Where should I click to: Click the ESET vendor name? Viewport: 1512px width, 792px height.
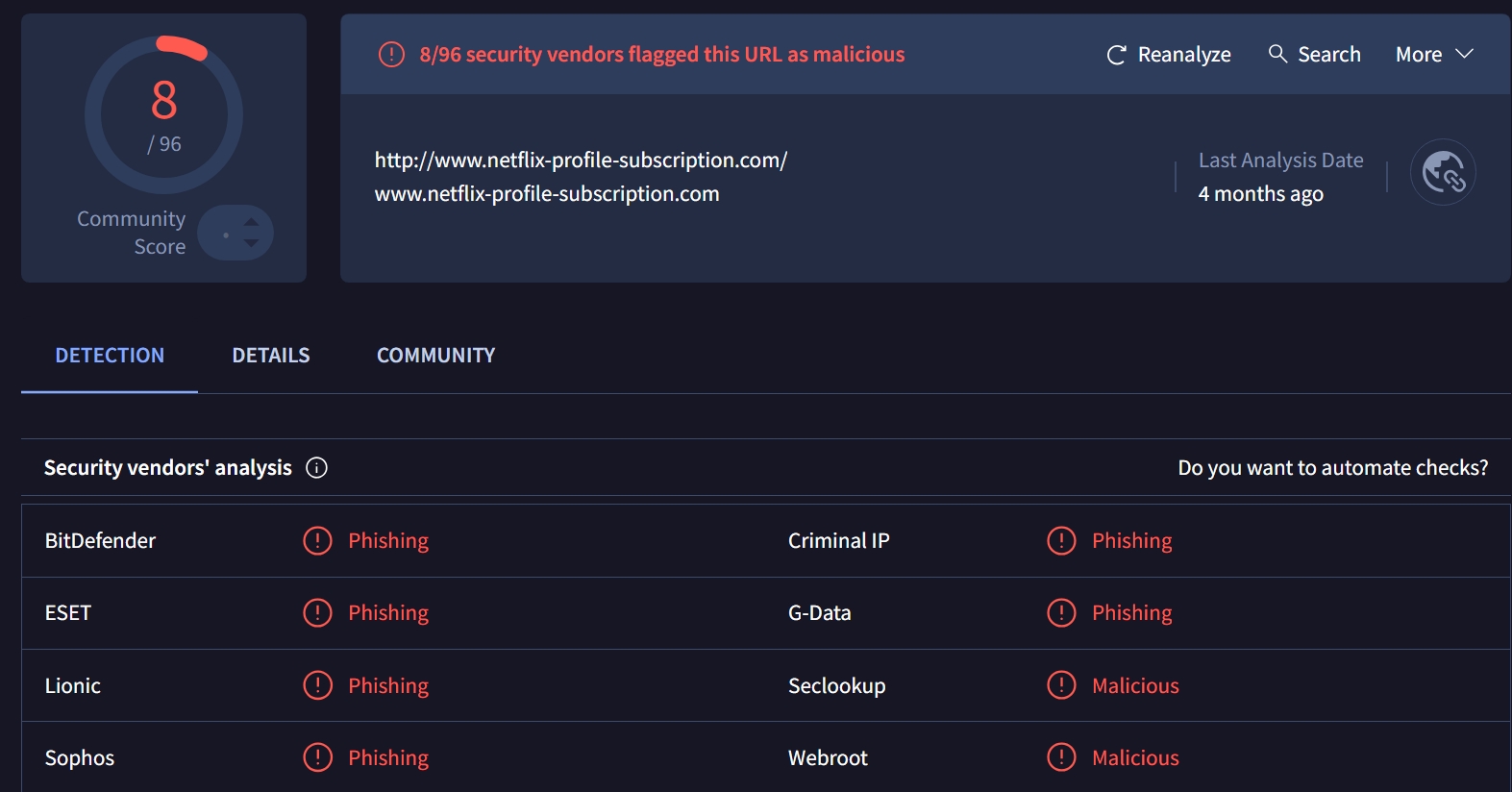[x=68, y=613]
